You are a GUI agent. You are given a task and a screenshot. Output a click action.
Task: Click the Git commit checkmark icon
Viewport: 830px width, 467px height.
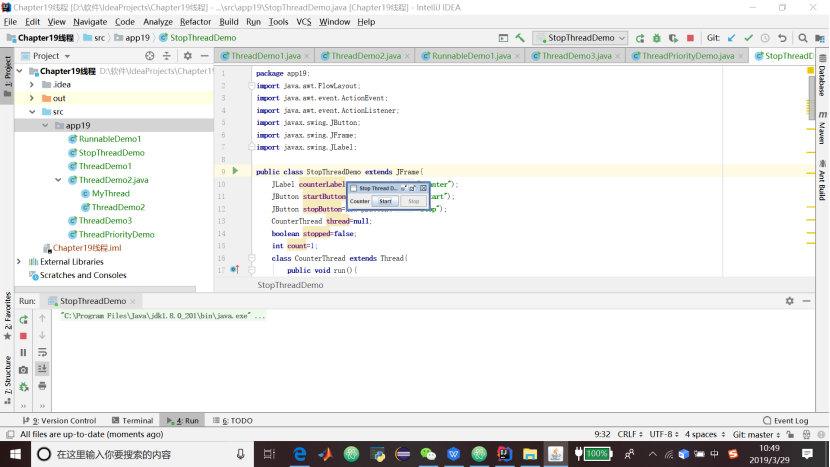click(x=748, y=38)
